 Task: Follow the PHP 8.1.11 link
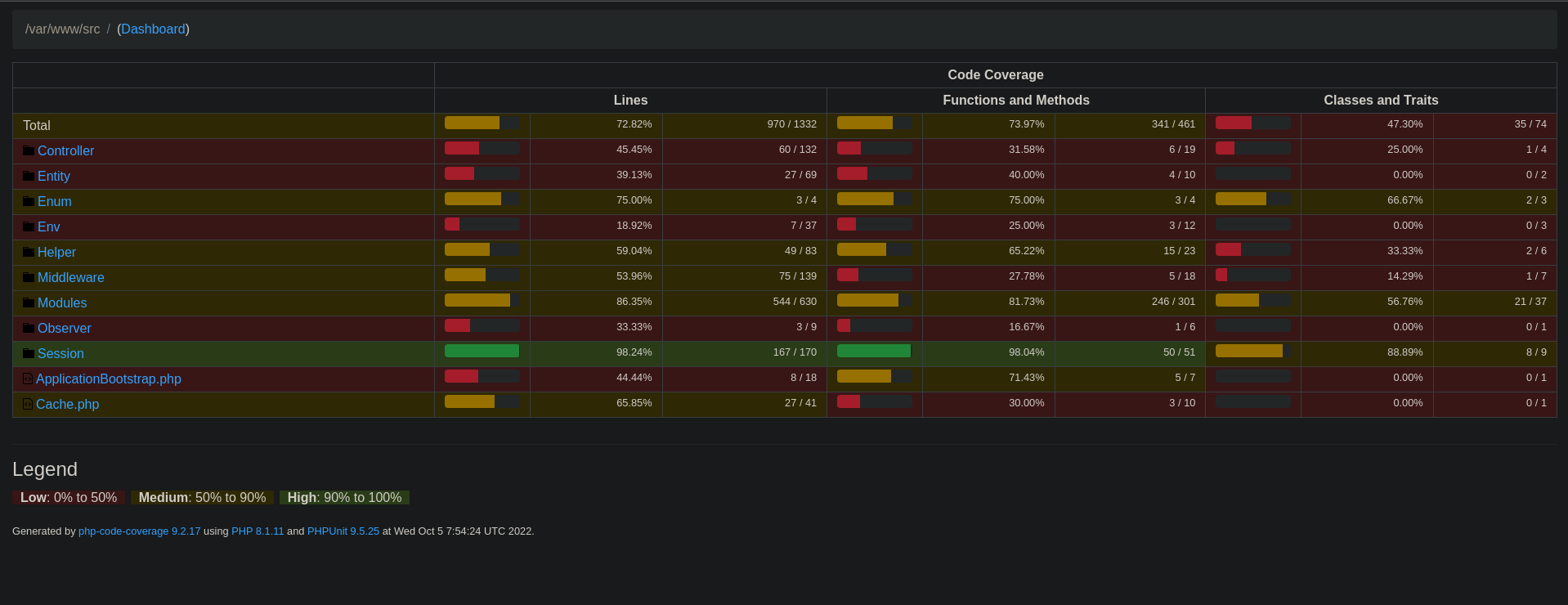(x=258, y=531)
